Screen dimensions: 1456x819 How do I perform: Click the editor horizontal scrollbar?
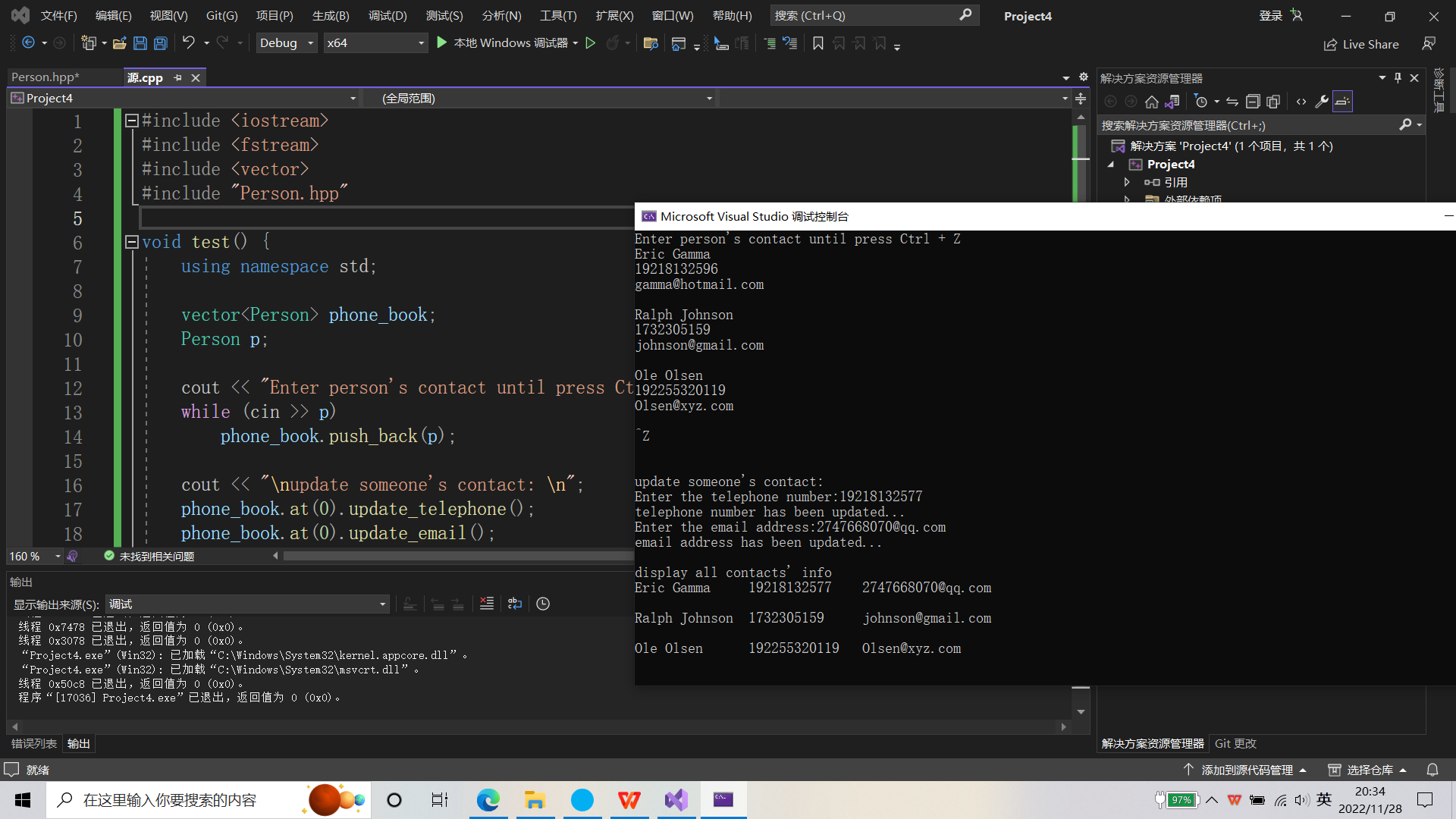[x=455, y=556]
